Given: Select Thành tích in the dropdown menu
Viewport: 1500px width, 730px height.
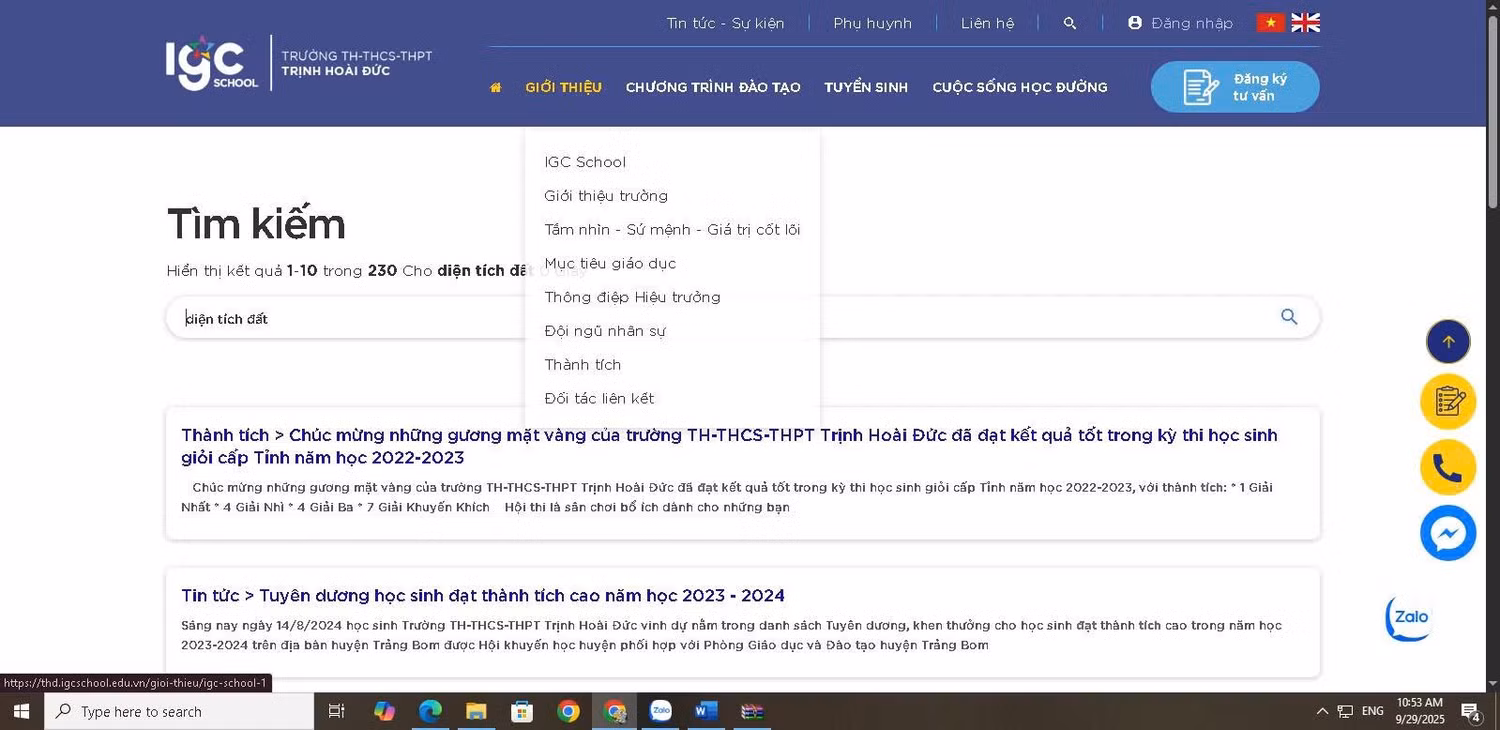Looking at the screenshot, I should [x=583, y=365].
